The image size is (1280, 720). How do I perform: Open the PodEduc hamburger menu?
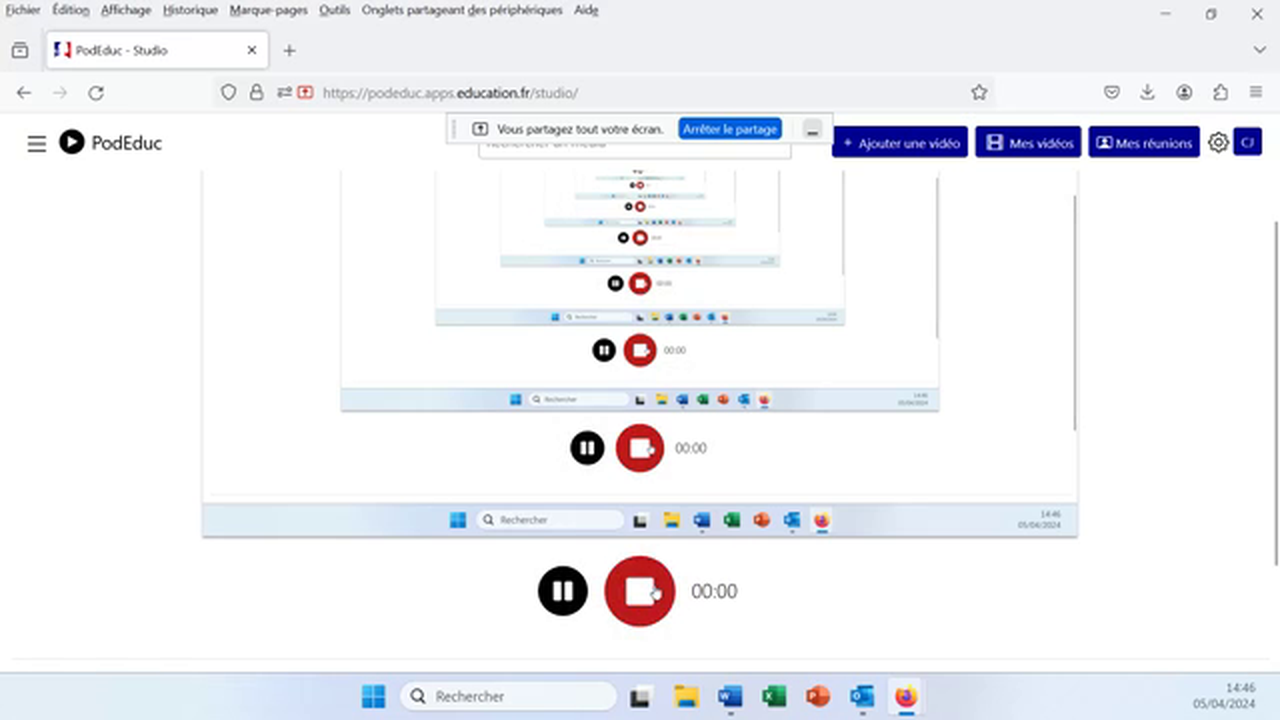click(37, 143)
